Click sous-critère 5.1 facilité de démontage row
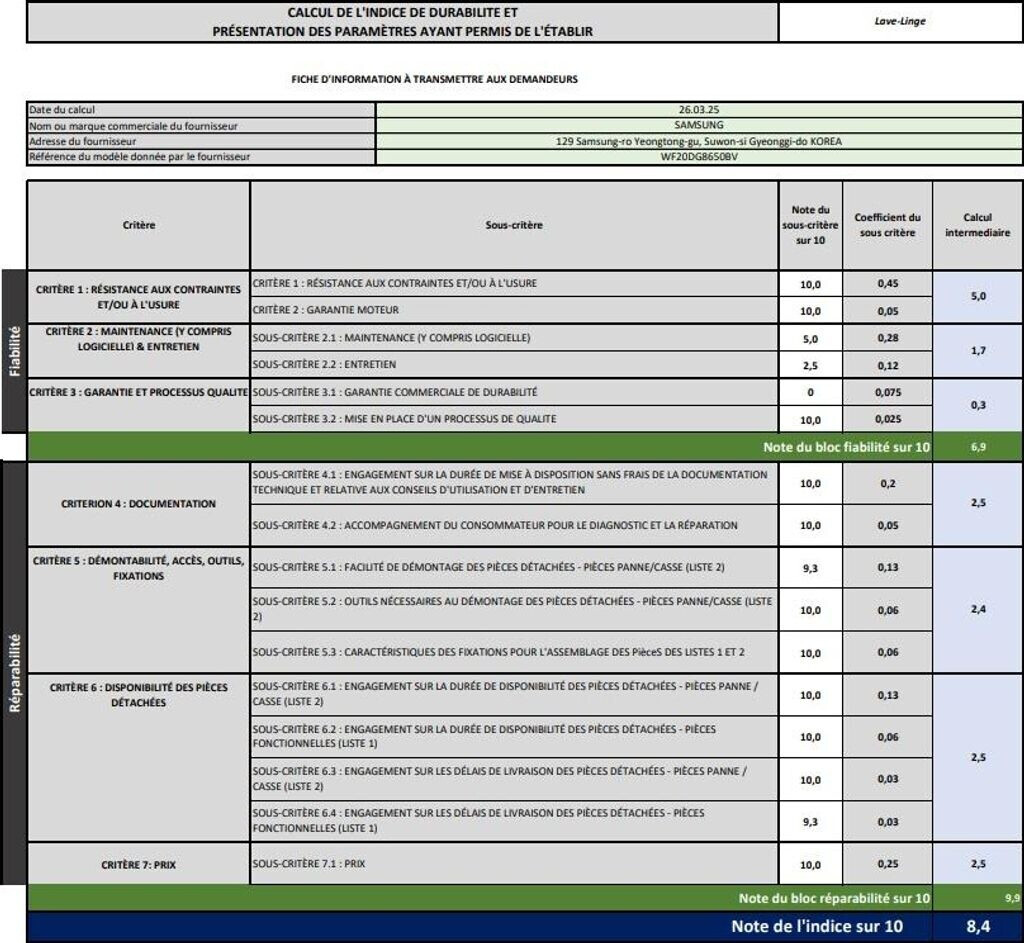1024x943 pixels. pos(513,567)
